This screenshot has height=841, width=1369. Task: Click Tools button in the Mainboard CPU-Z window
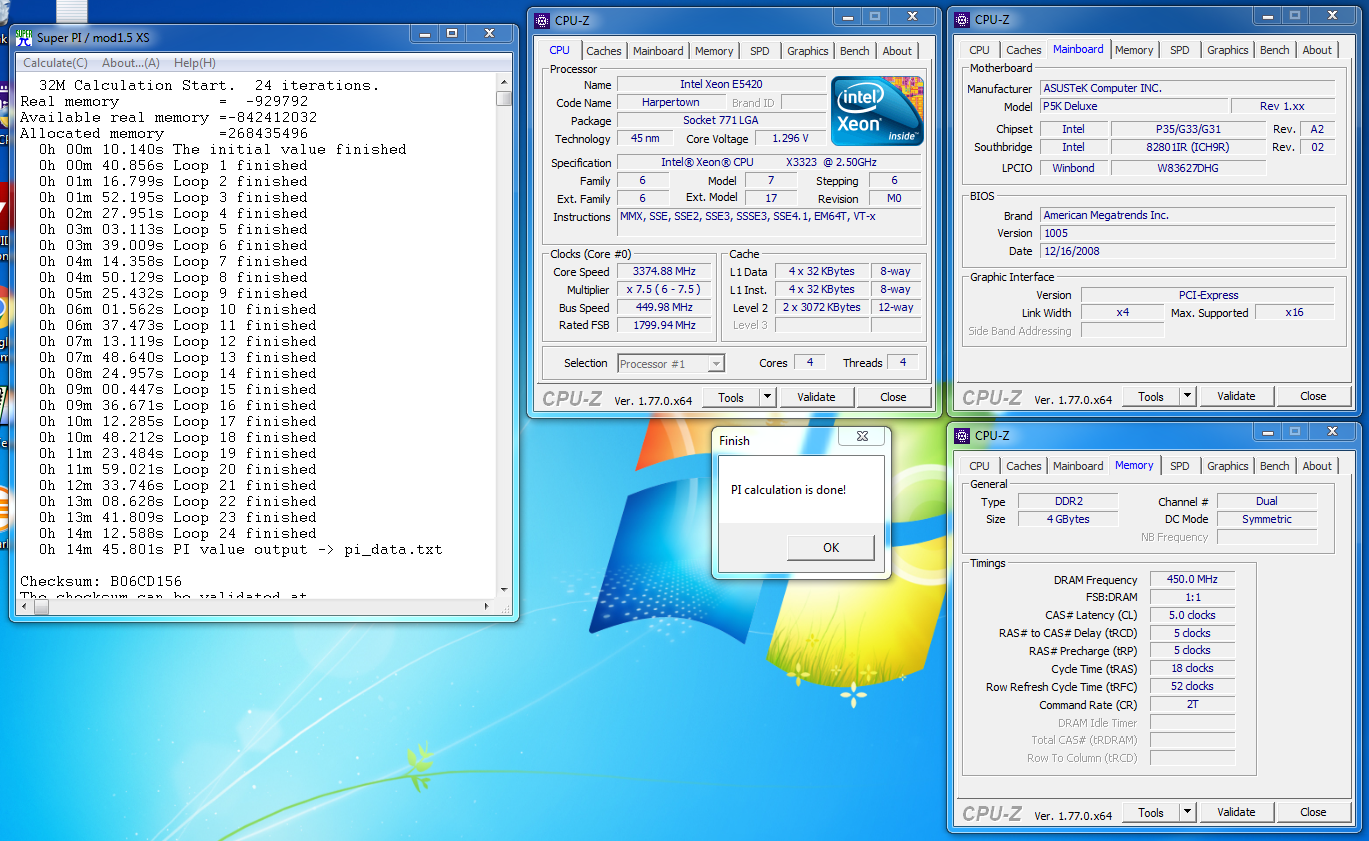point(1151,396)
